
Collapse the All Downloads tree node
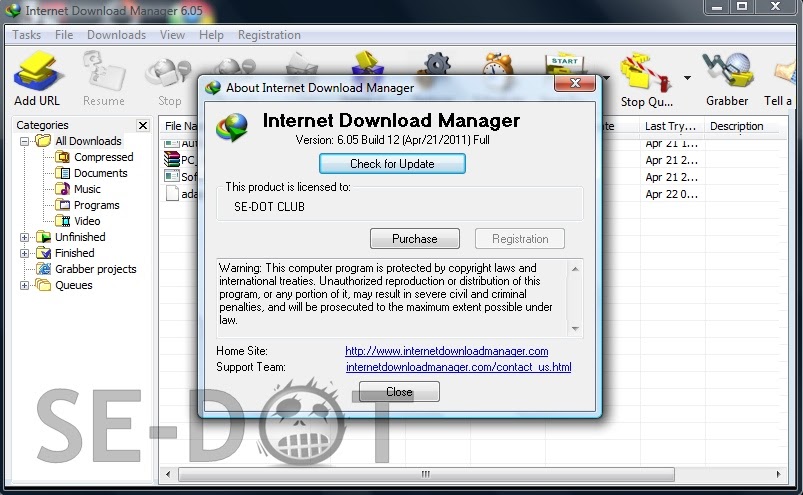point(24,141)
